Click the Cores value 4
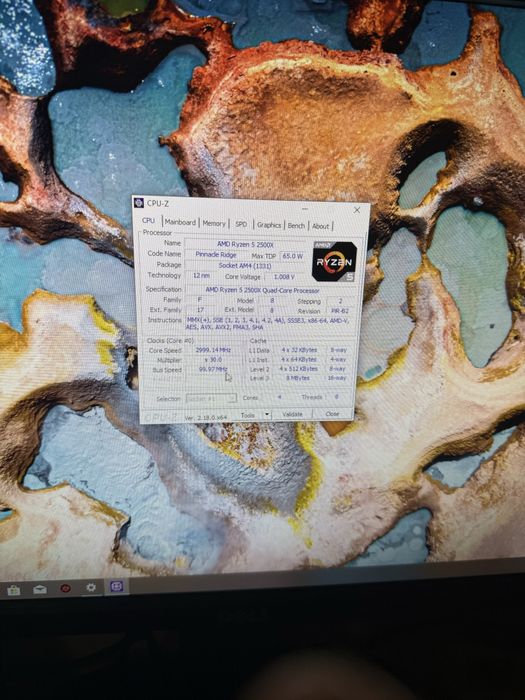 [279, 397]
